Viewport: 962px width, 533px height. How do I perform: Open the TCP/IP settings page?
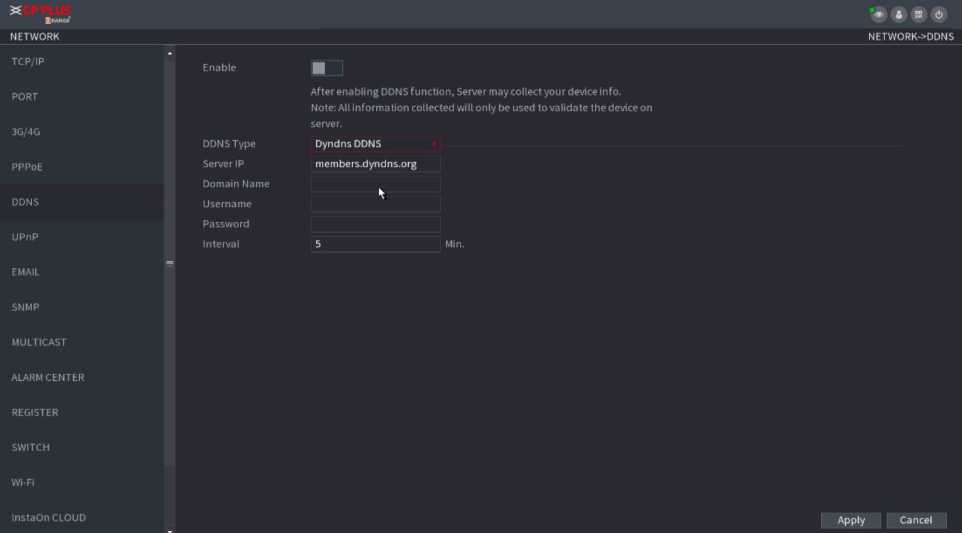28,62
